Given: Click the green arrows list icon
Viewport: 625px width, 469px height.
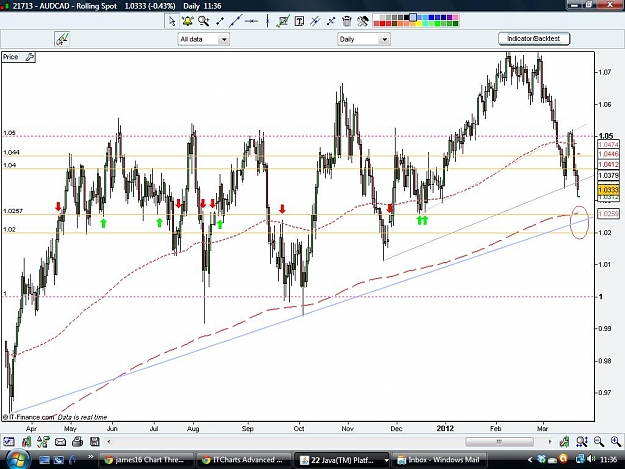Looking at the screenshot, I should click(43, 442).
